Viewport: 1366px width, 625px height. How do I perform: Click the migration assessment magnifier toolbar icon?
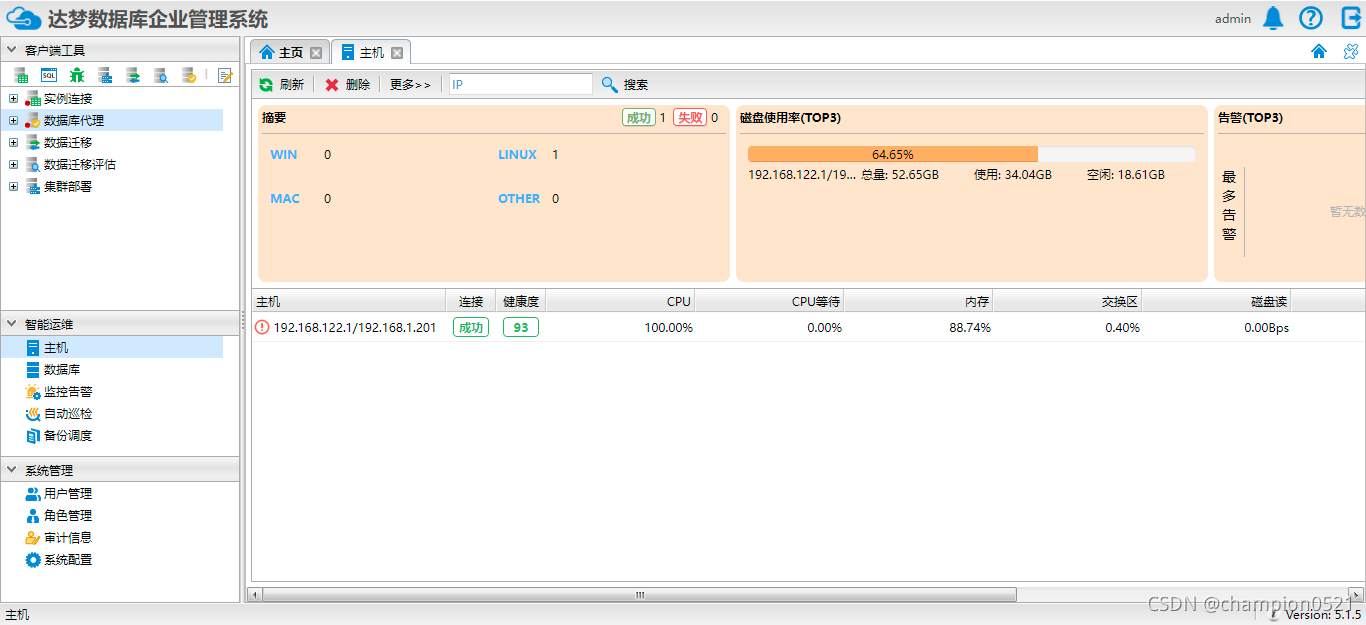click(161, 75)
